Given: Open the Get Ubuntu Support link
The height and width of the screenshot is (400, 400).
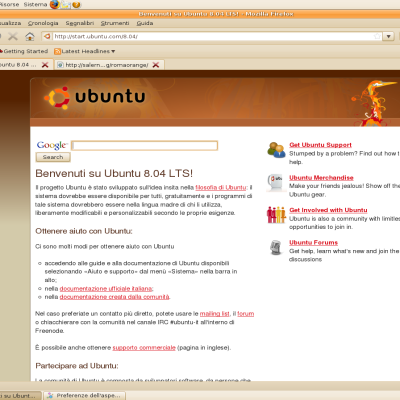Looking at the screenshot, I should click(320, 145).
